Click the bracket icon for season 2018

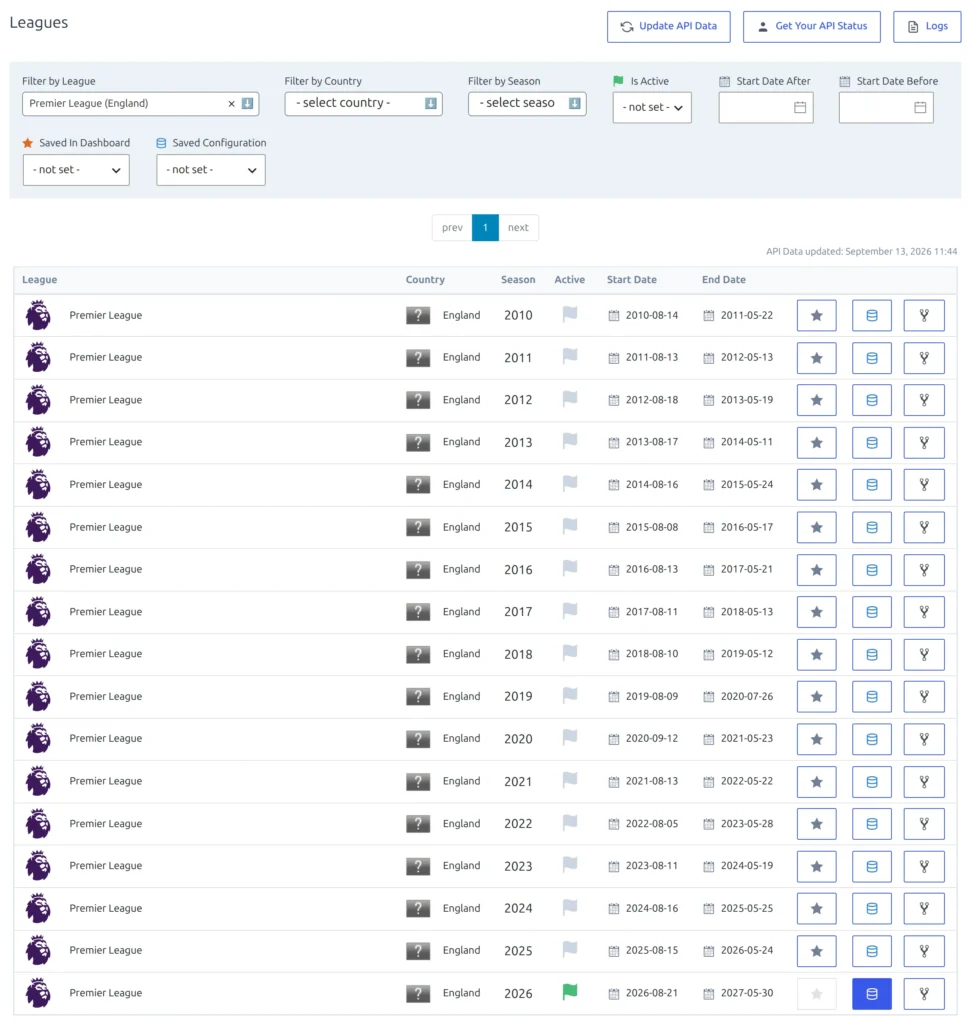point(924,654)
